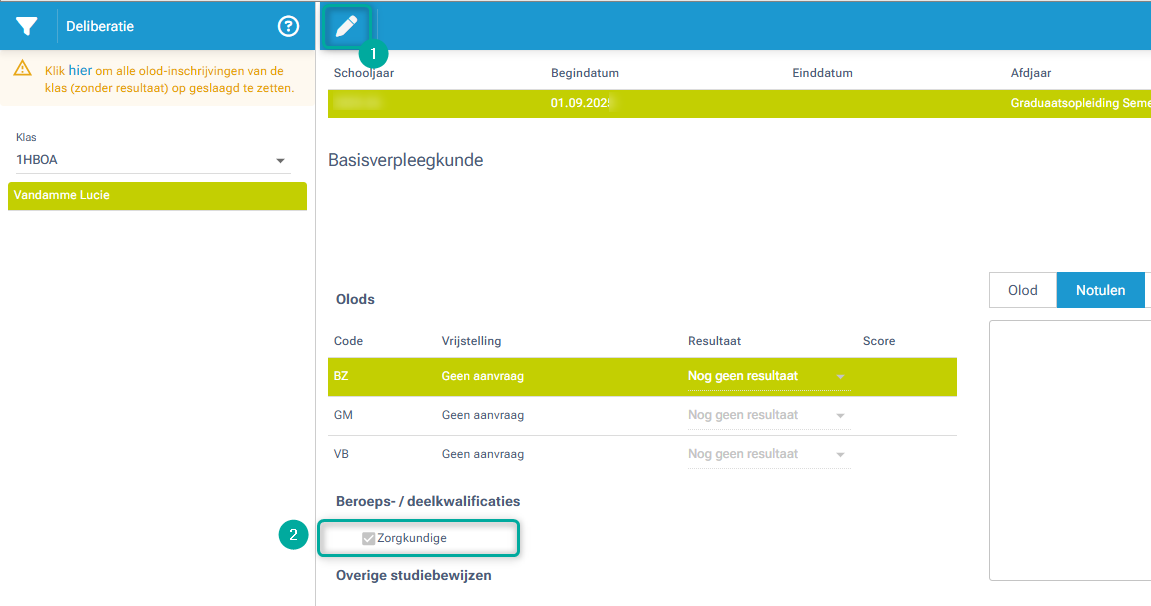Select the VB olod row
Image resolution: width=1151 pixels, height=606 pixels.
click(380, 454)
